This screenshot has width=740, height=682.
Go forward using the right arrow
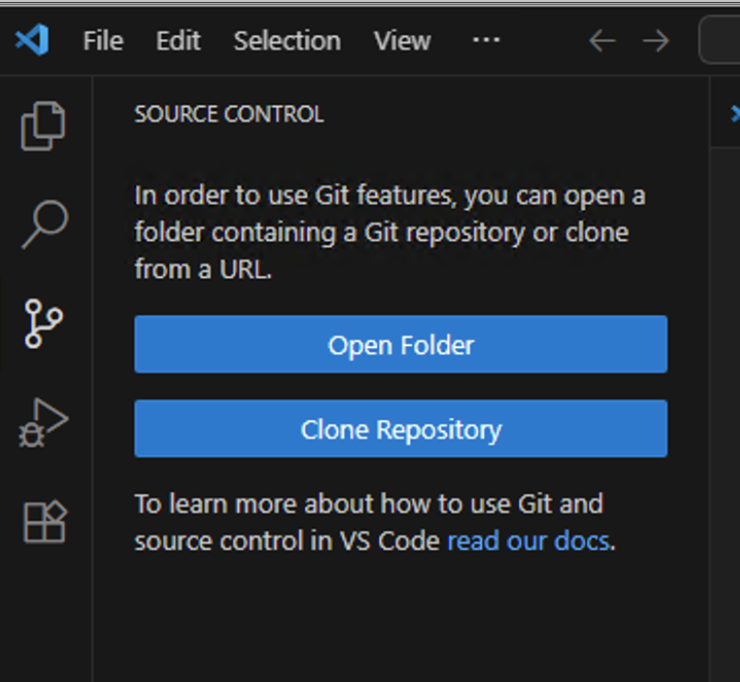tap(656, 41)
